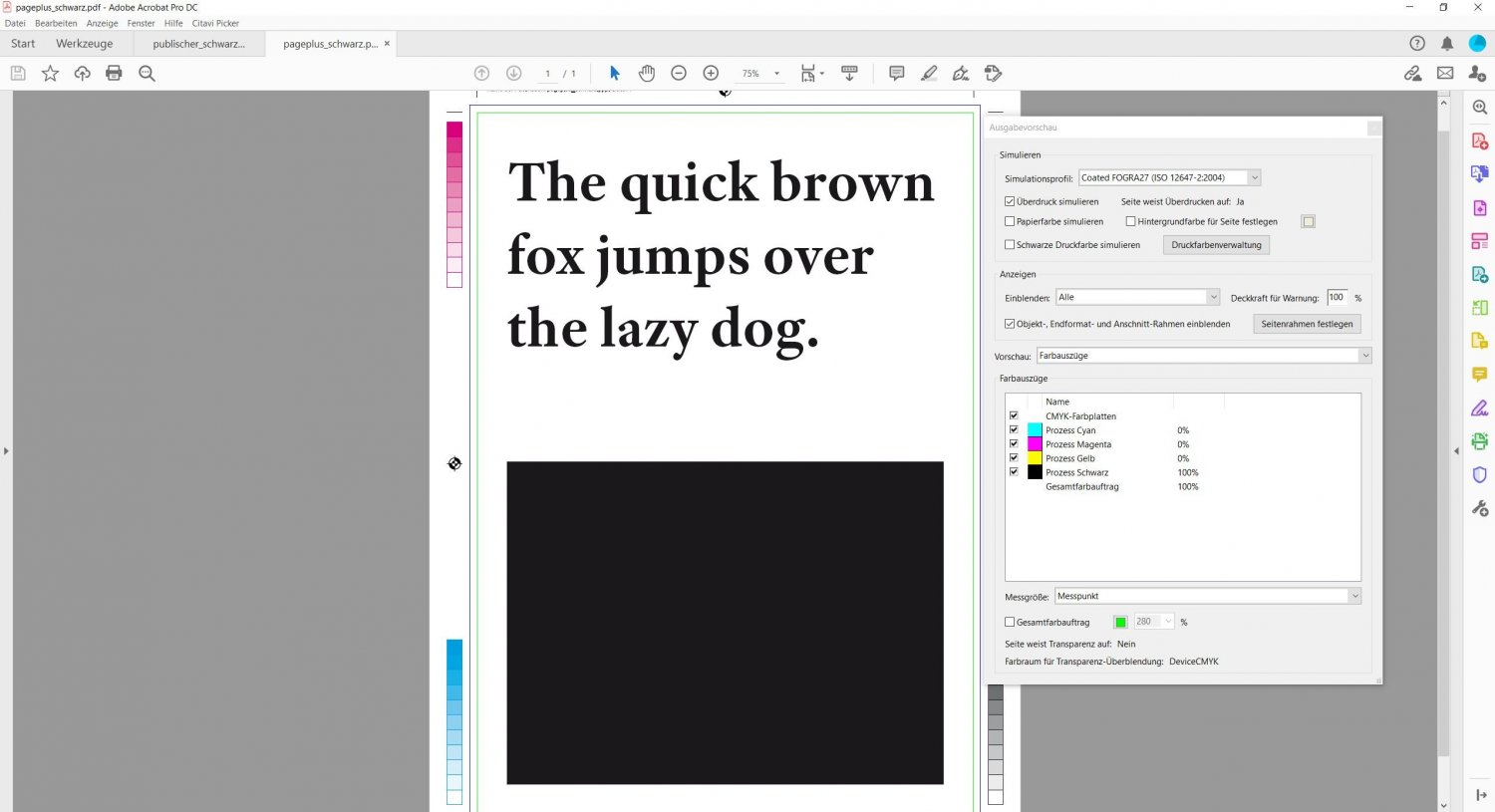
Task: Click the Seitenrahmen festlegen button
Action: pyautogui.click(x=1306, y=324)
